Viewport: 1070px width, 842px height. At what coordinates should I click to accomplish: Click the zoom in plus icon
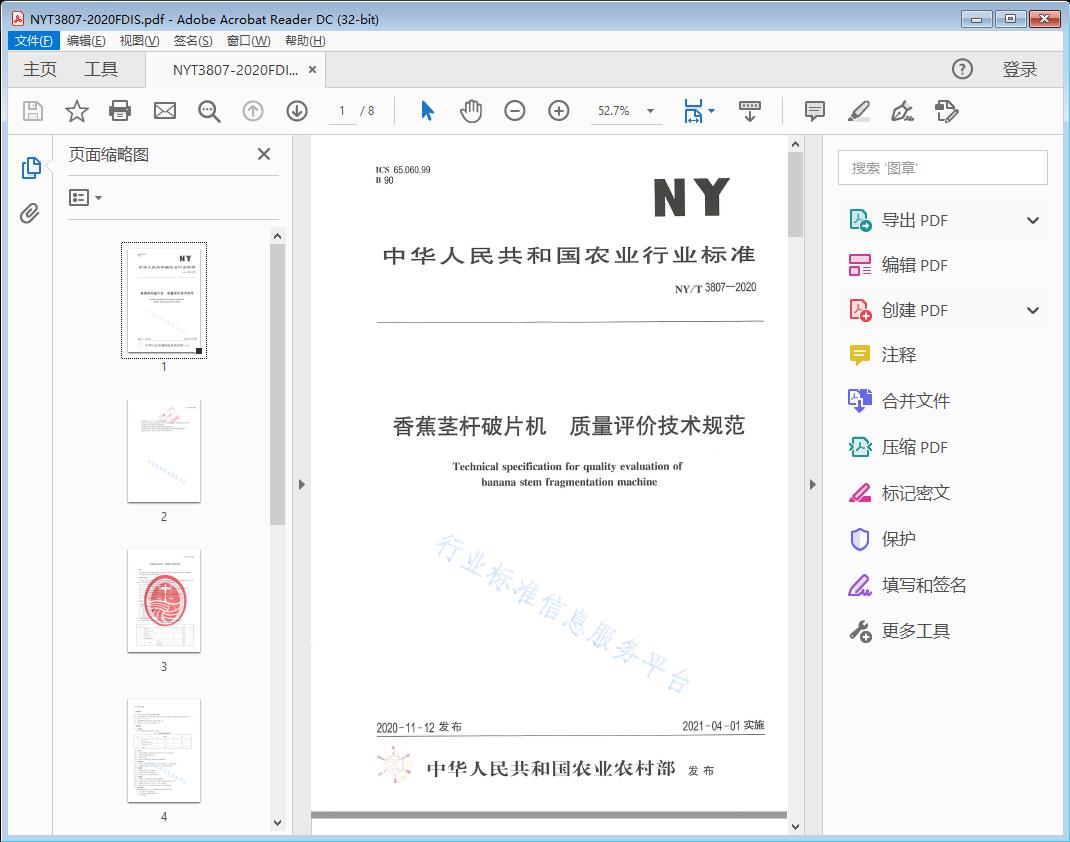559,111
